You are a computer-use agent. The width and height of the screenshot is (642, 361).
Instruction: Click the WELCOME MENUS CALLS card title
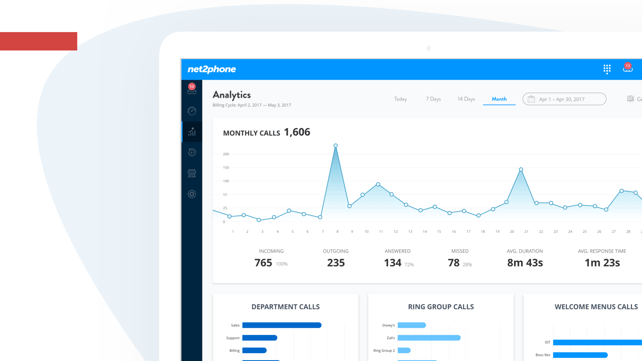(x=596, y=307)
